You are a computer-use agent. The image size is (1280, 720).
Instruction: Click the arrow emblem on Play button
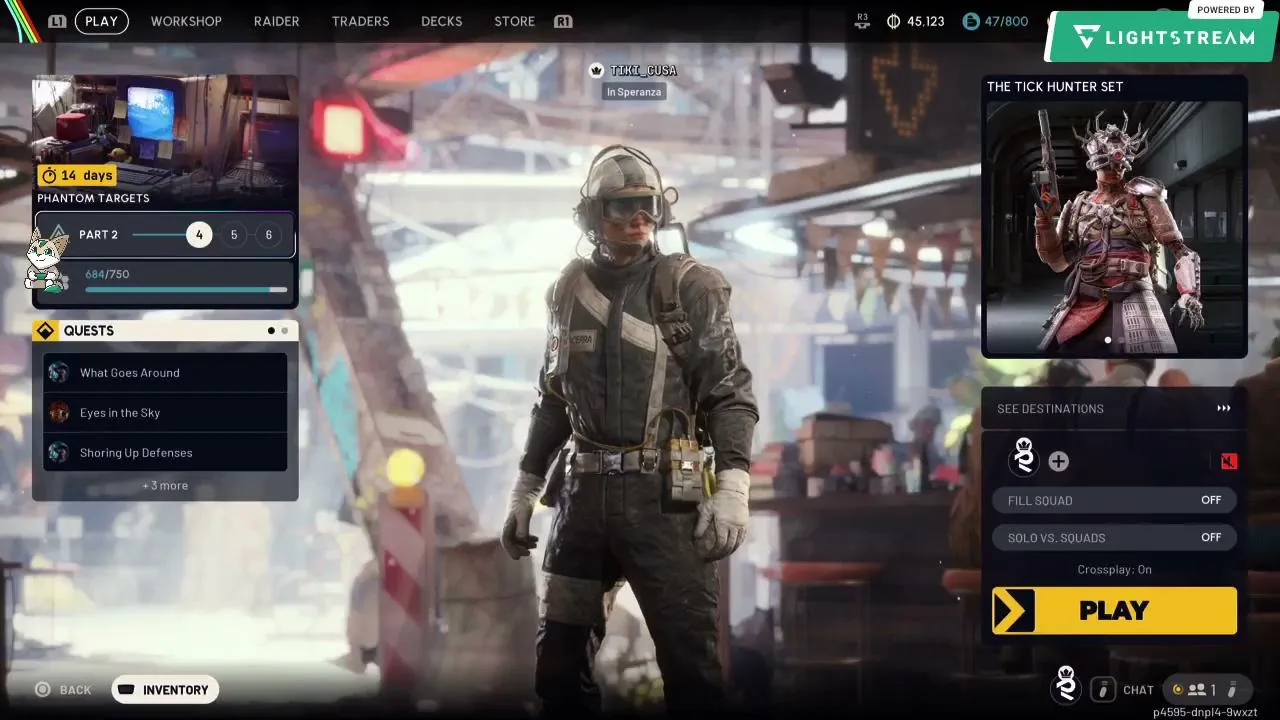pos(1014,611)
